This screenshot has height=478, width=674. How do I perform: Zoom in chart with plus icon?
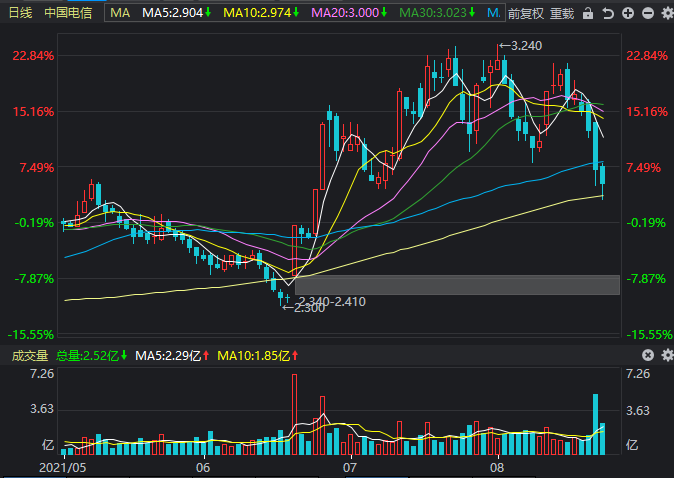click(628, 13)
